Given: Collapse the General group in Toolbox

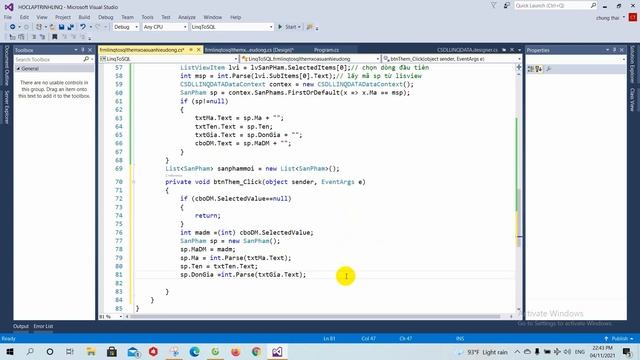Looking at the screenshot, I should (18, 69).
